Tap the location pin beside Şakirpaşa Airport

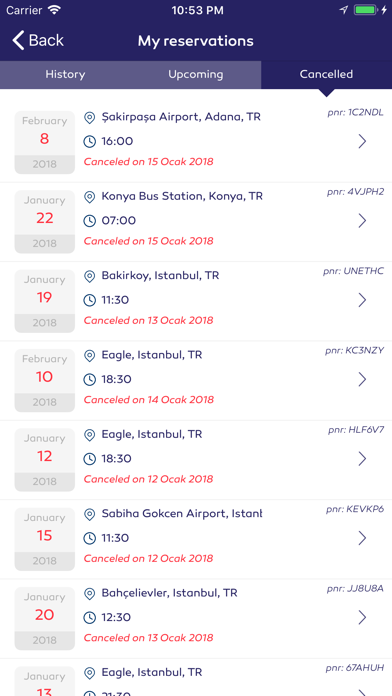[x=90, y=118]
